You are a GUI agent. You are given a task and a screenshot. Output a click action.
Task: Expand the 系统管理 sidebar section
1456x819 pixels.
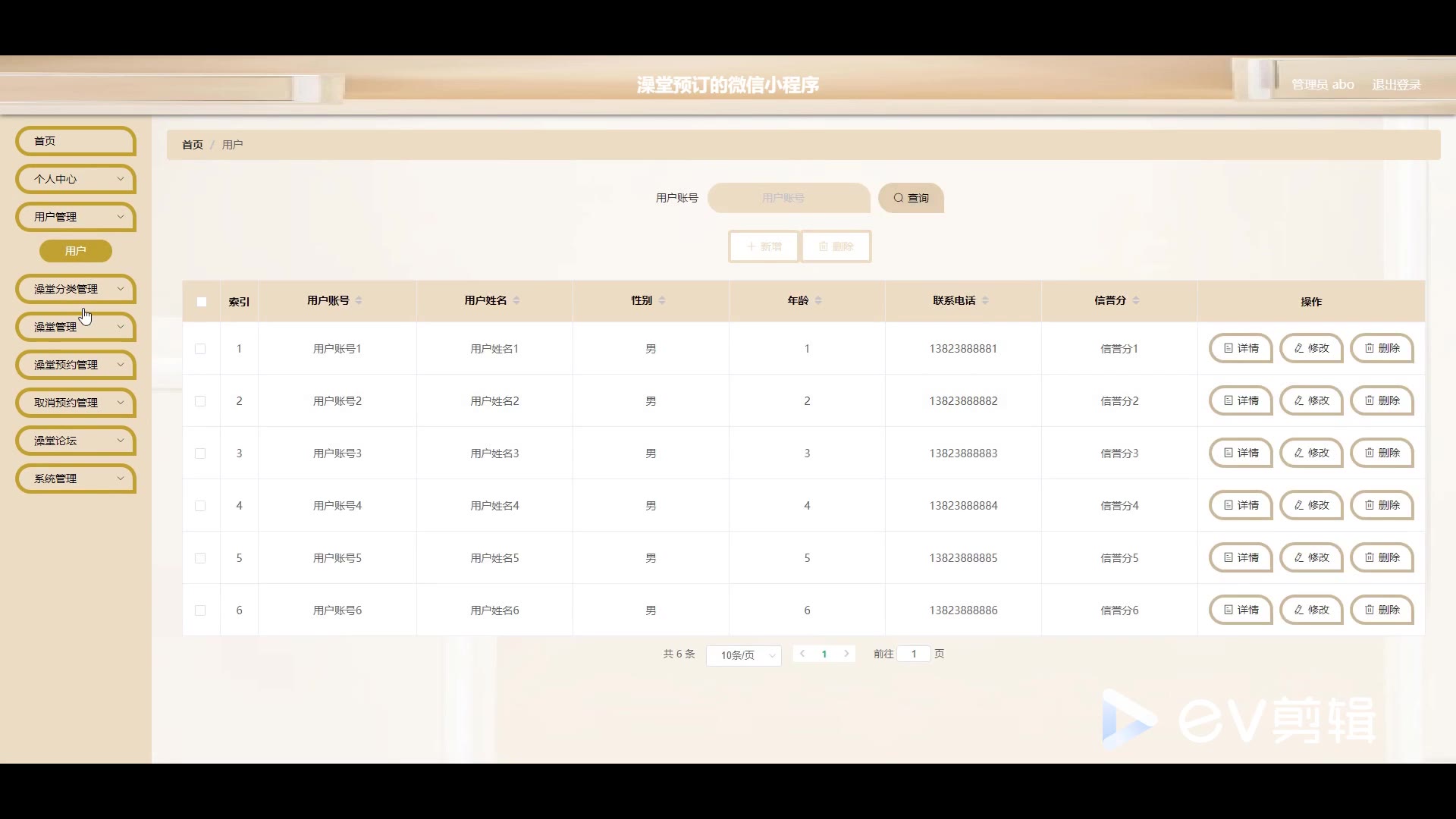75,479
